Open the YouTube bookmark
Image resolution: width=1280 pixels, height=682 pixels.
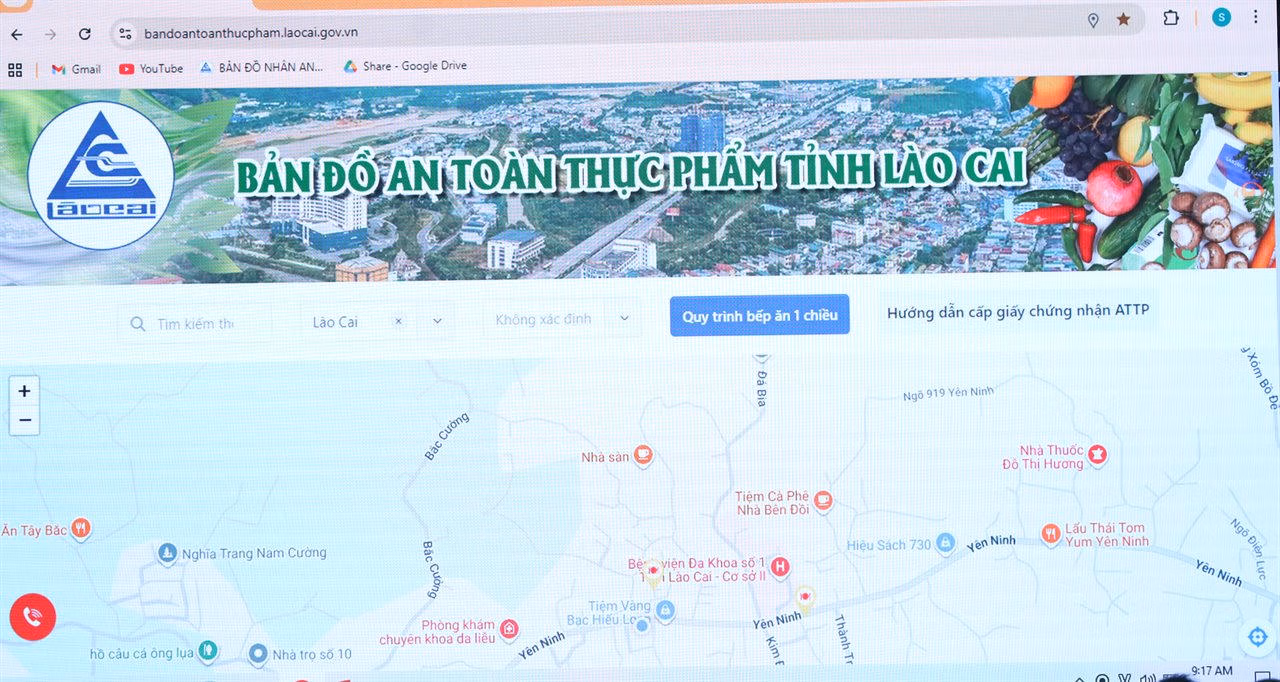coord(151,69)
